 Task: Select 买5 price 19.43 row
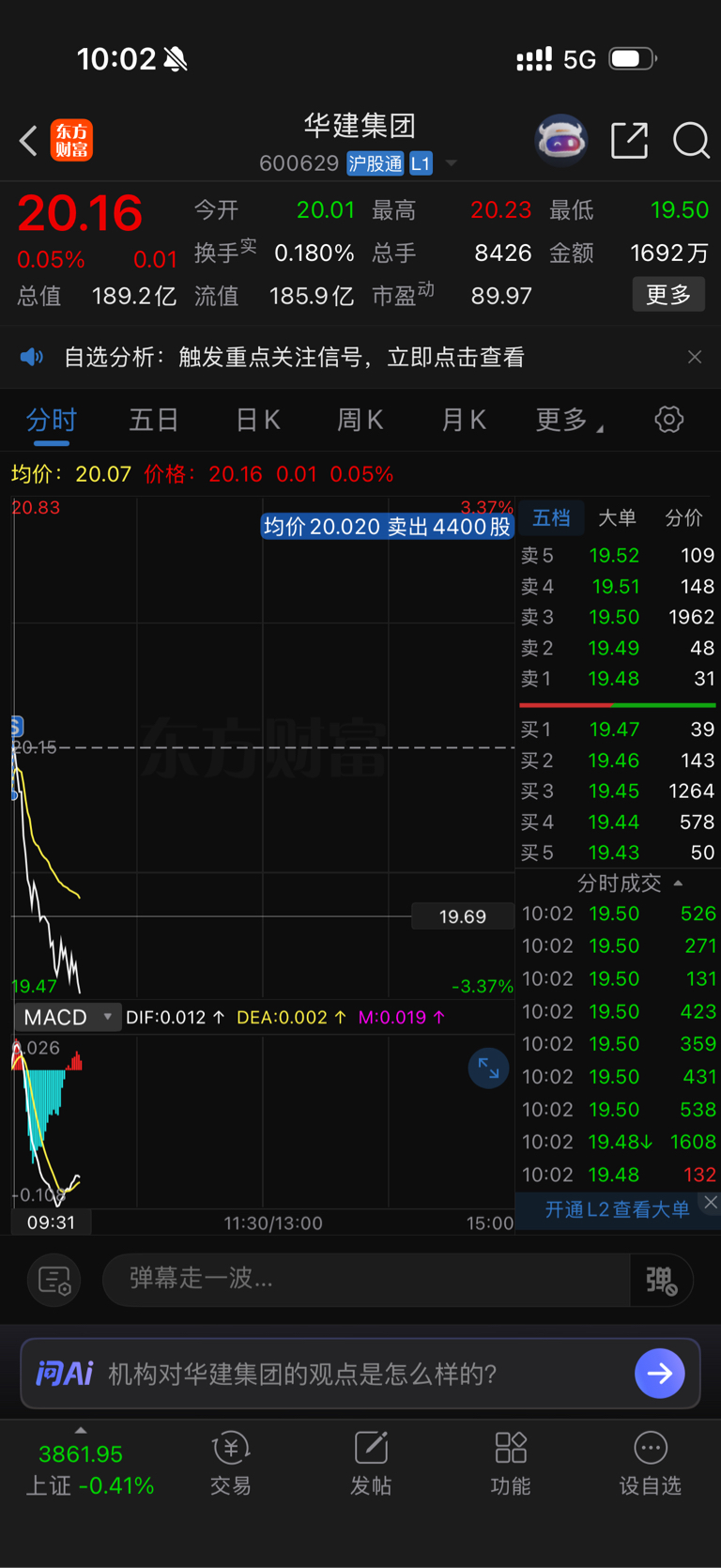618,853
